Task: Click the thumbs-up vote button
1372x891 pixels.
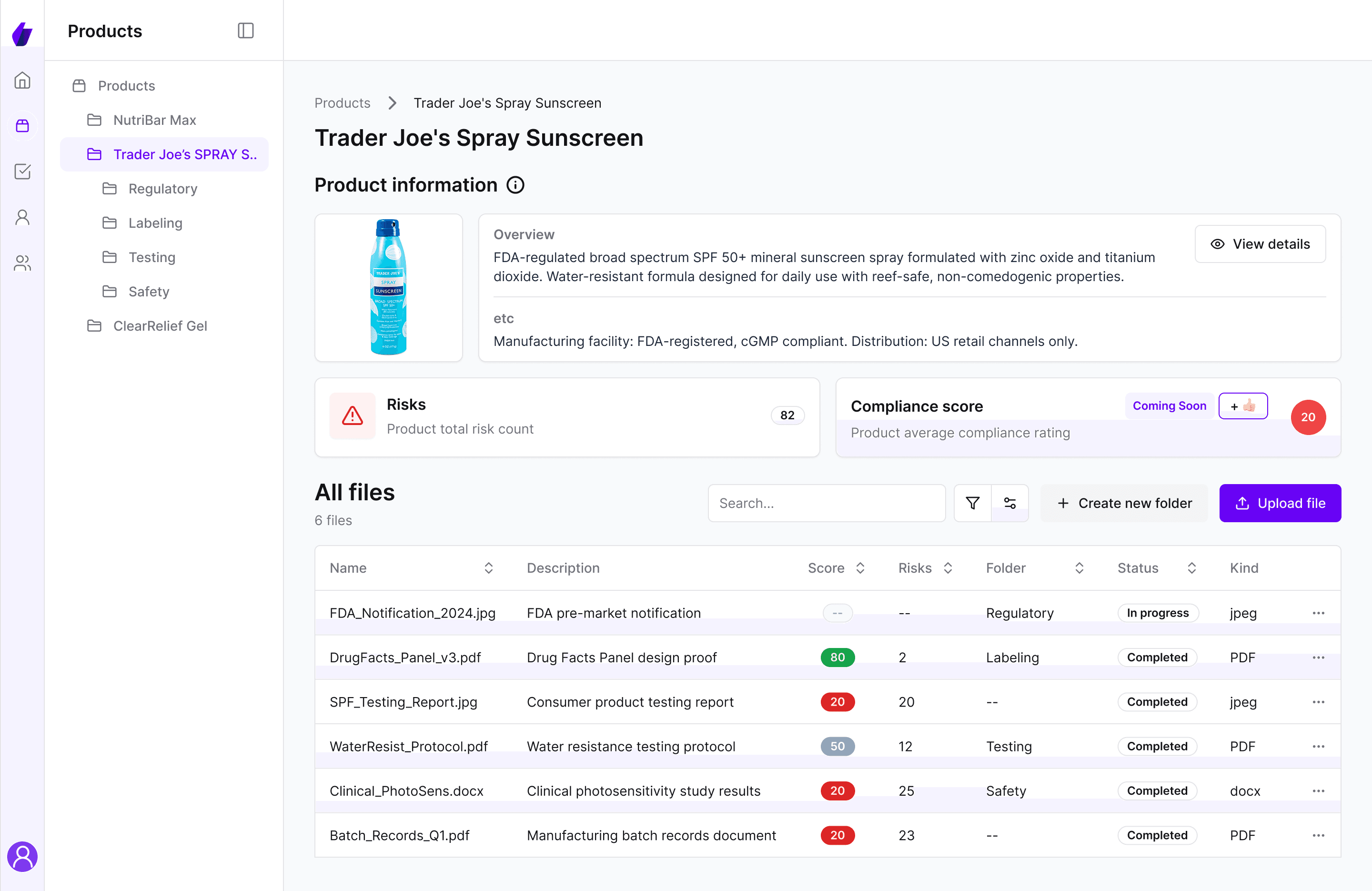Action: (1243, 406)
